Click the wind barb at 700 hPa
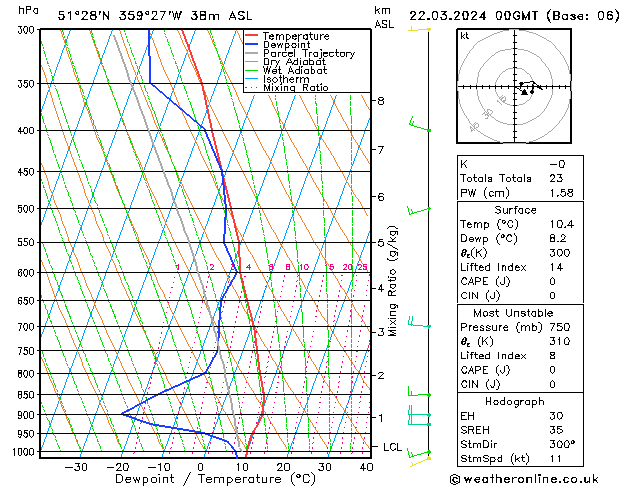The width and height of the screenshot is (629, 486). [419, 322]
